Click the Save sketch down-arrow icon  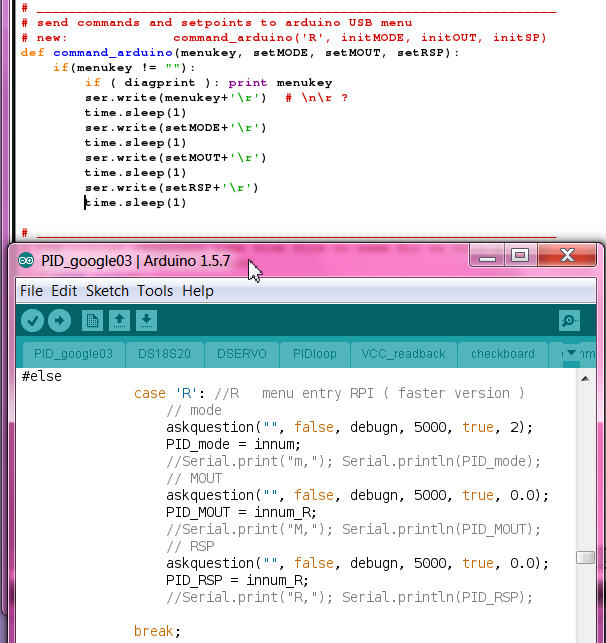[x=146, y=320]
